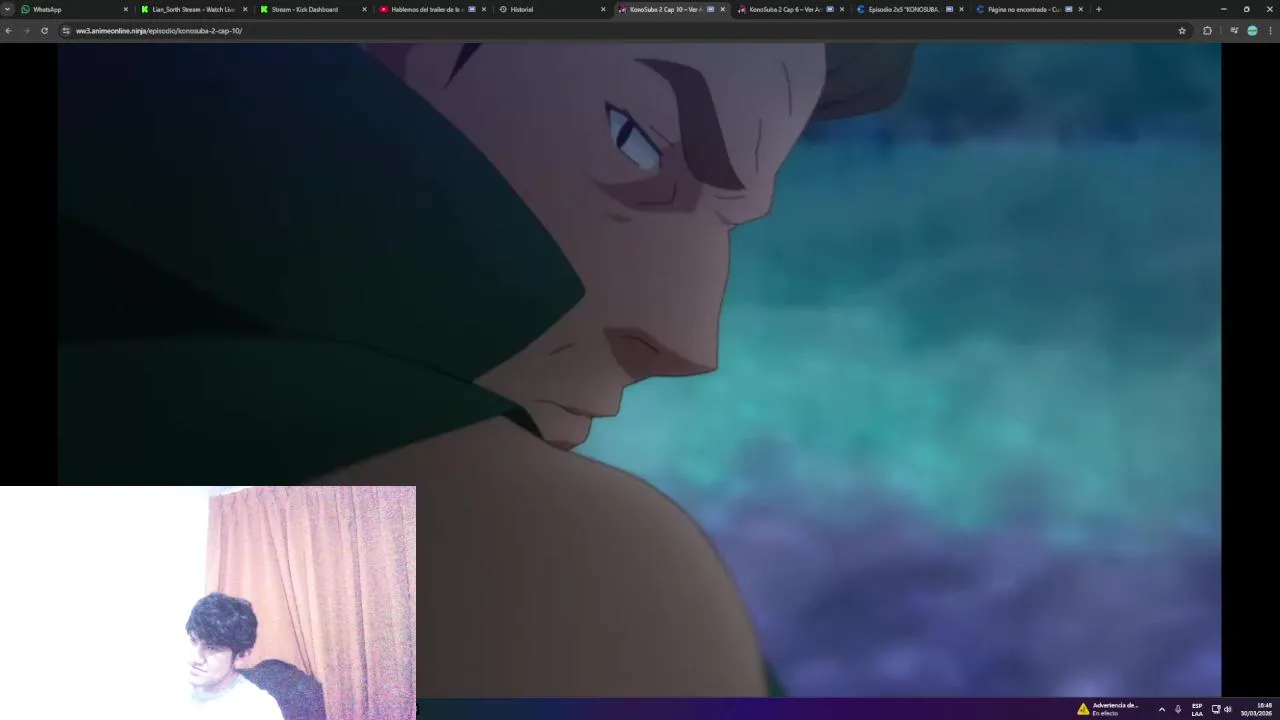Open the Historial tab
Screen dimensions: 1280x720
point(552,9)
